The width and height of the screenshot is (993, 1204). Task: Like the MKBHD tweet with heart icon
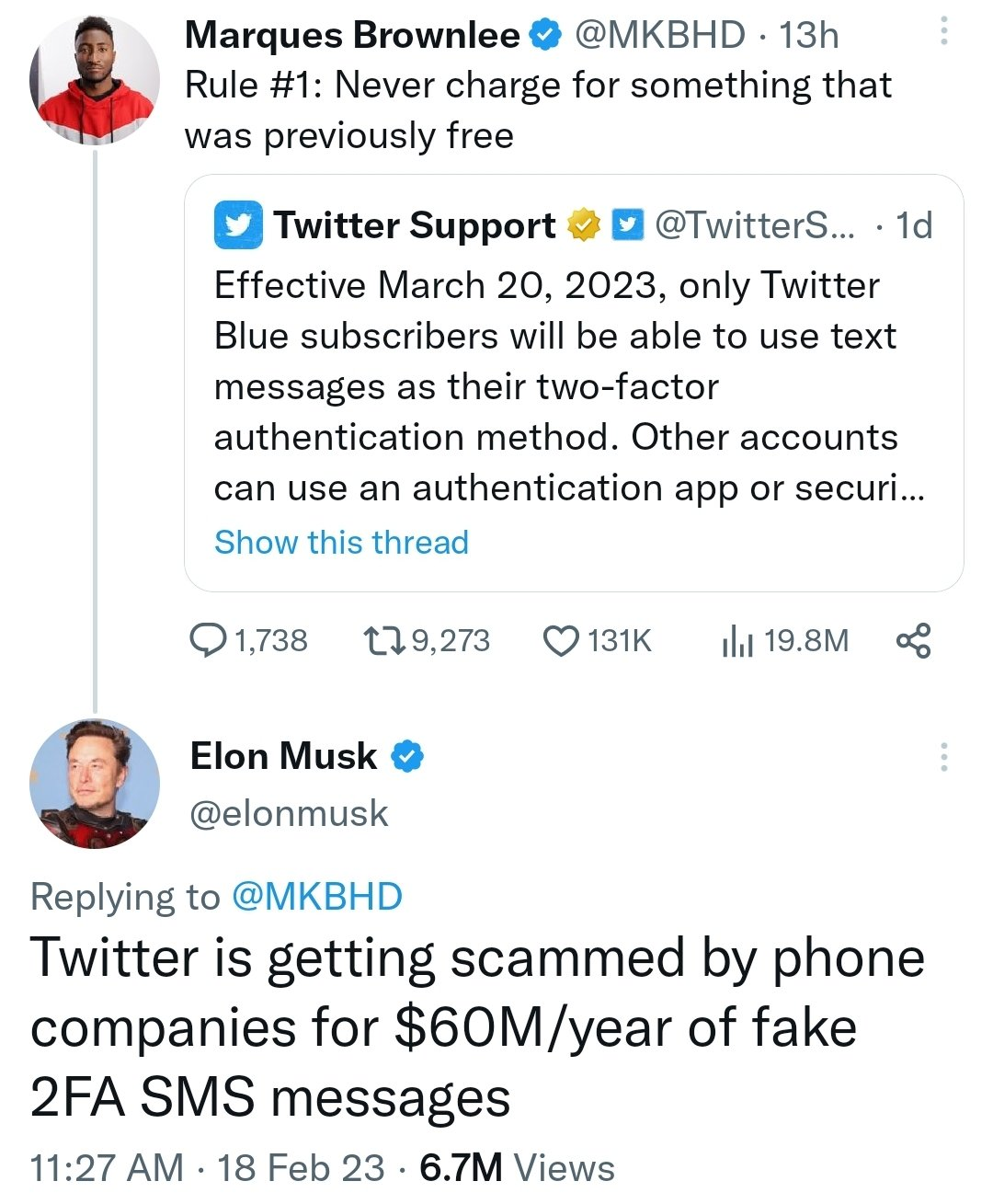click(562, 640)
